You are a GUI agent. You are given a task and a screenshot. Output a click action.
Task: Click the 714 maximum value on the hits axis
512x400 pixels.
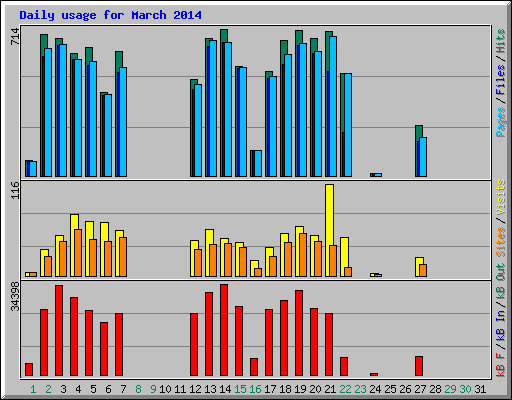click(15, 36)
